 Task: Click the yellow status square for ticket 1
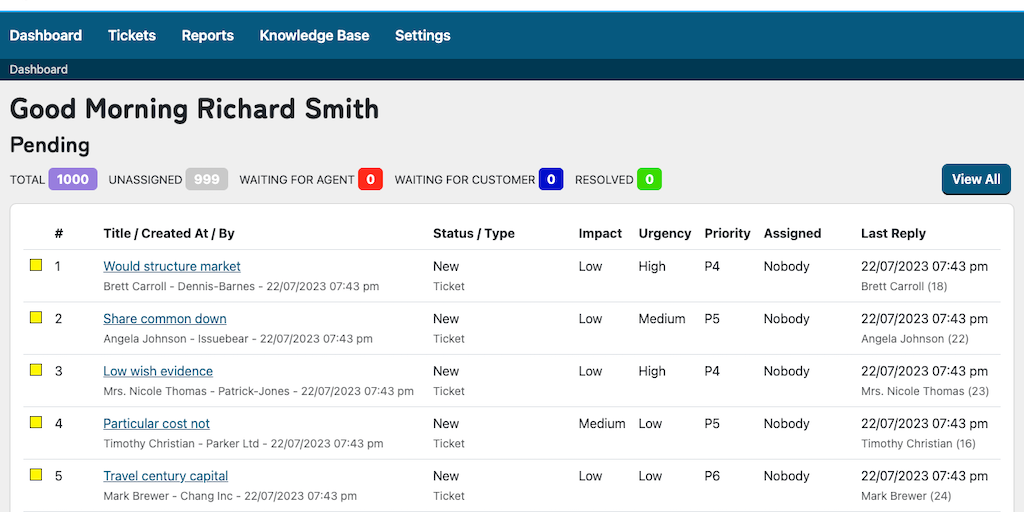coord(36,265)
